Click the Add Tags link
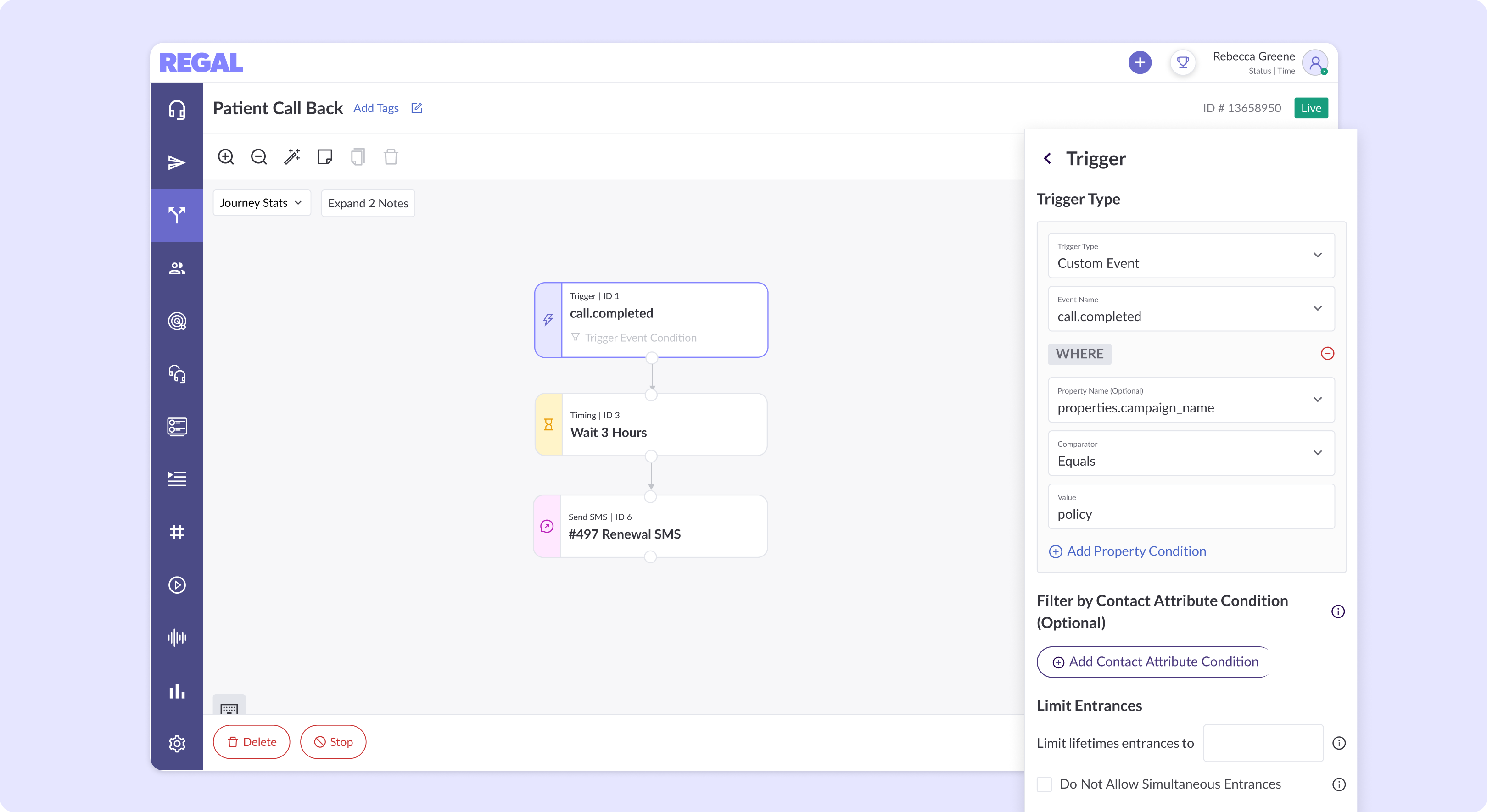 coord(376,108)
